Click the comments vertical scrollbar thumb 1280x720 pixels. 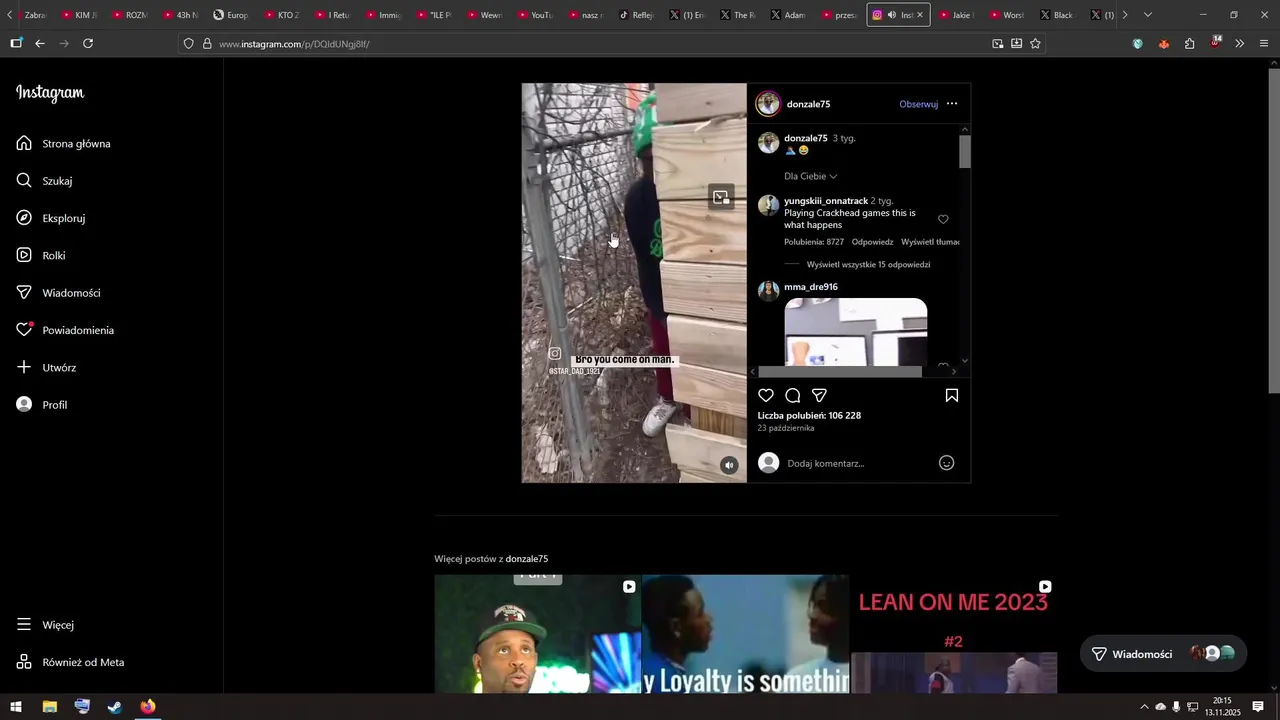point(965,152)
